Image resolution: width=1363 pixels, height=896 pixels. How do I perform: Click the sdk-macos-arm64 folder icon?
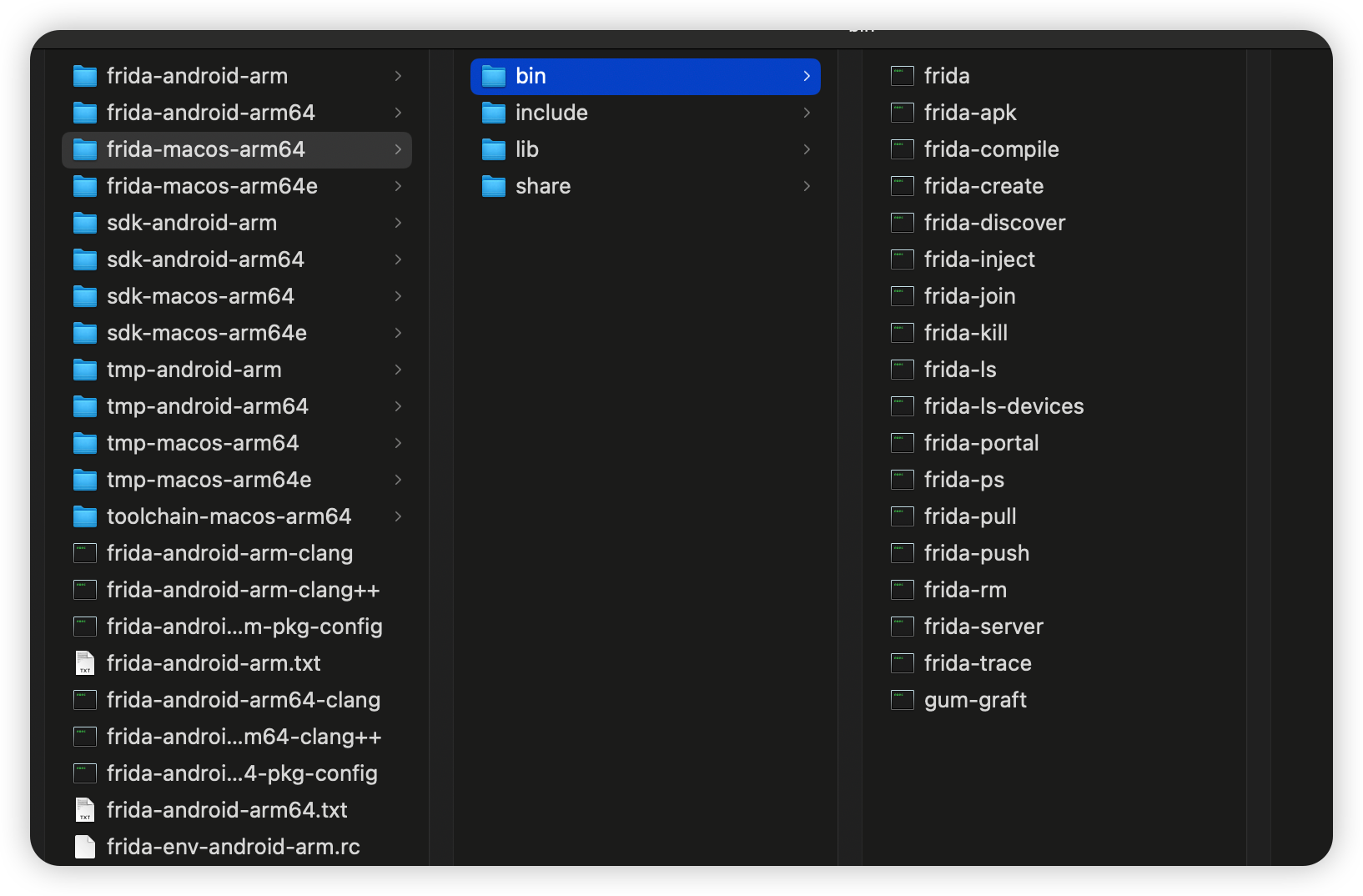pyautogui.click(x=85, y=296)
